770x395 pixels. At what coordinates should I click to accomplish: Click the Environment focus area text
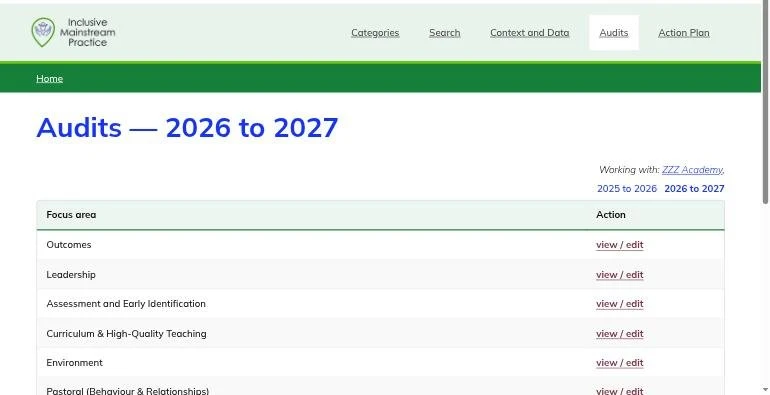75,363
